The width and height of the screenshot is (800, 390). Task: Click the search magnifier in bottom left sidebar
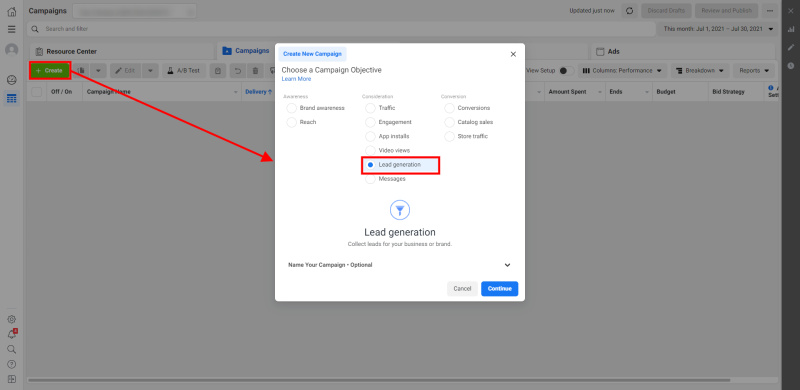(x=11, y=349)
